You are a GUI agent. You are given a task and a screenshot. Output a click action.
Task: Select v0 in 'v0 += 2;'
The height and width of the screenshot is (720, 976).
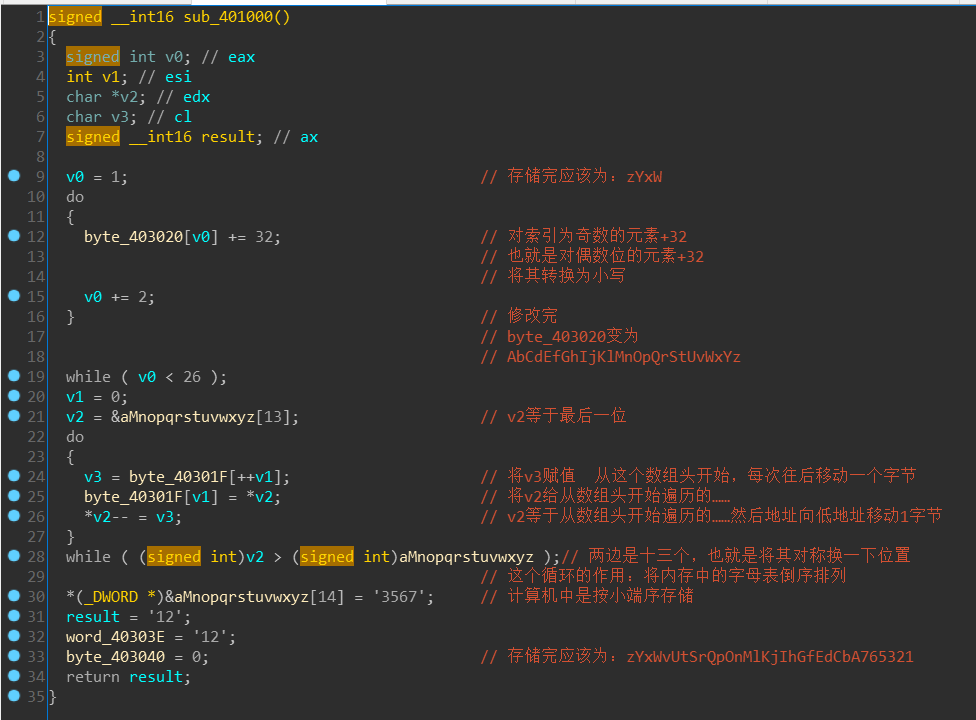pyautogui.click(x=93, y=297)
